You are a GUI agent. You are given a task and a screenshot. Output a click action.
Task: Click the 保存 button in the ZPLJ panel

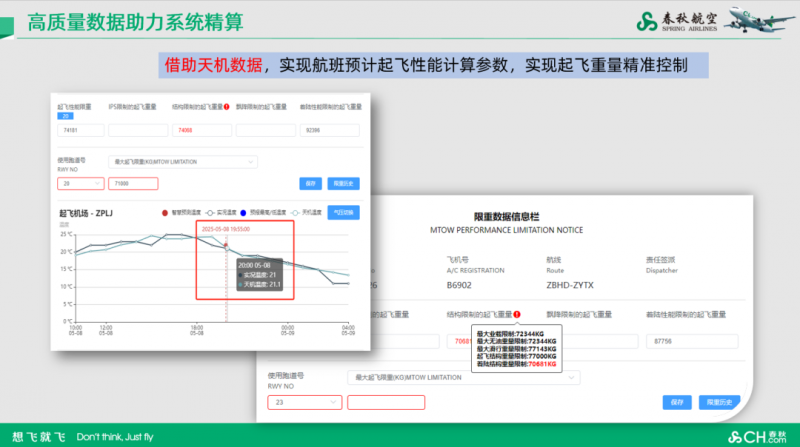(x=310, y=183)
